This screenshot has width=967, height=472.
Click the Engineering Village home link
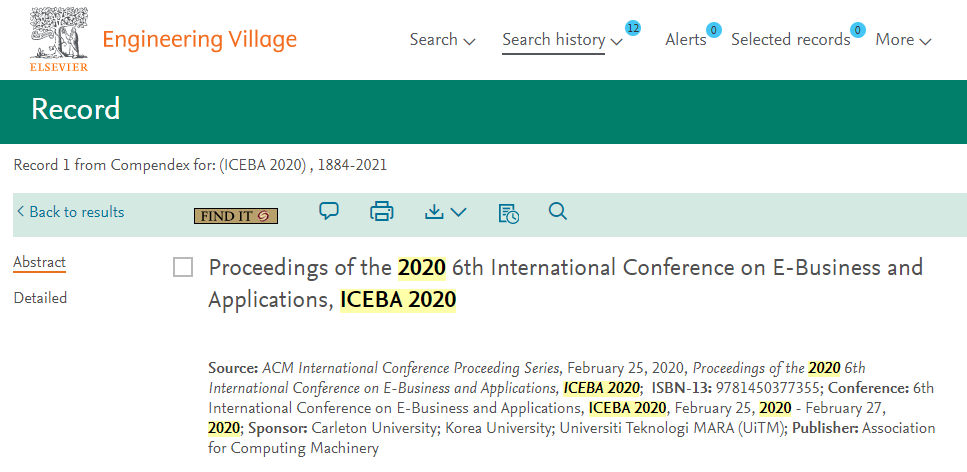pos(199,40)
